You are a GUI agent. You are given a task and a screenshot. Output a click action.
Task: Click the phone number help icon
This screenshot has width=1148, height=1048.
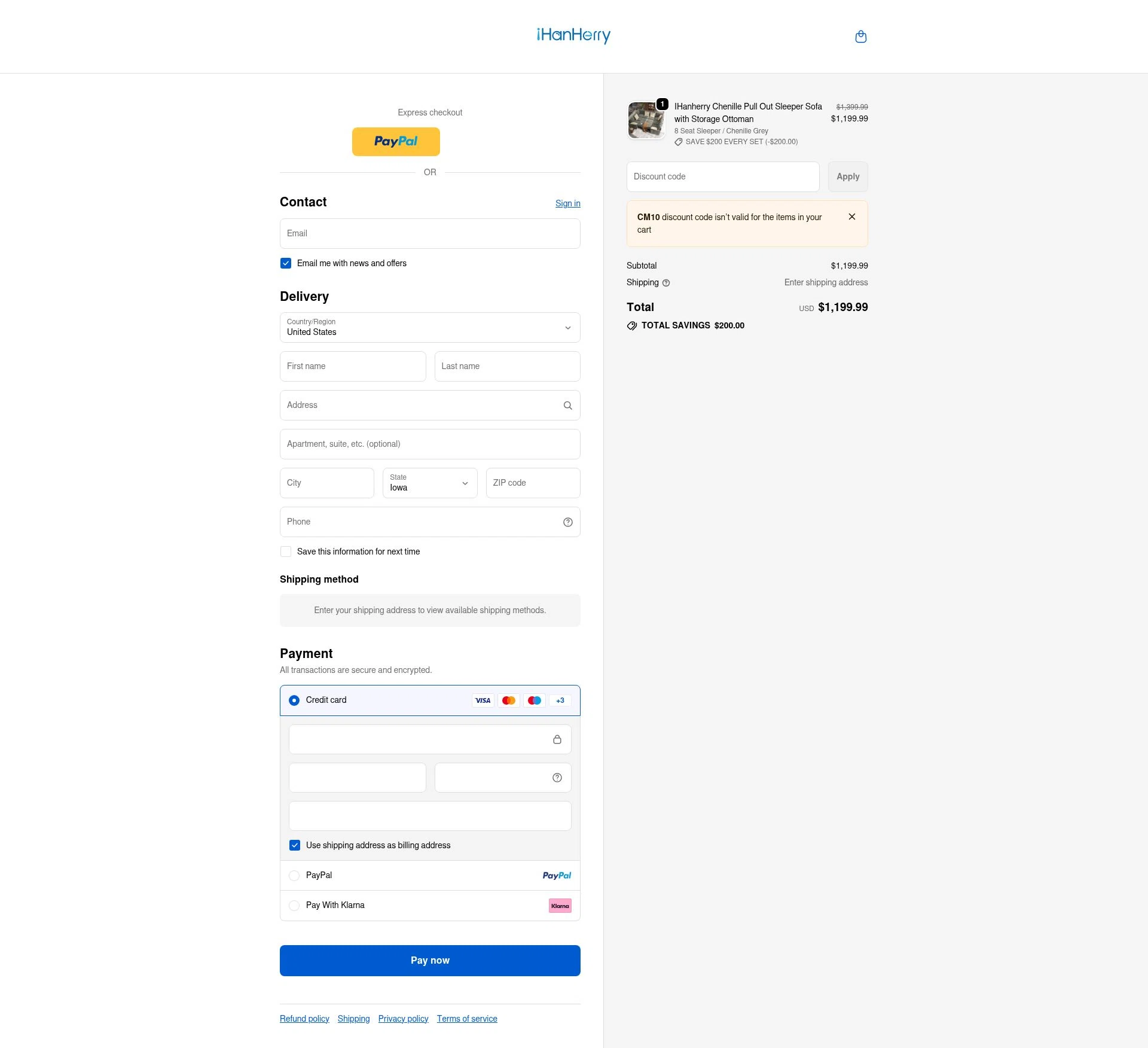click(567, 522)
